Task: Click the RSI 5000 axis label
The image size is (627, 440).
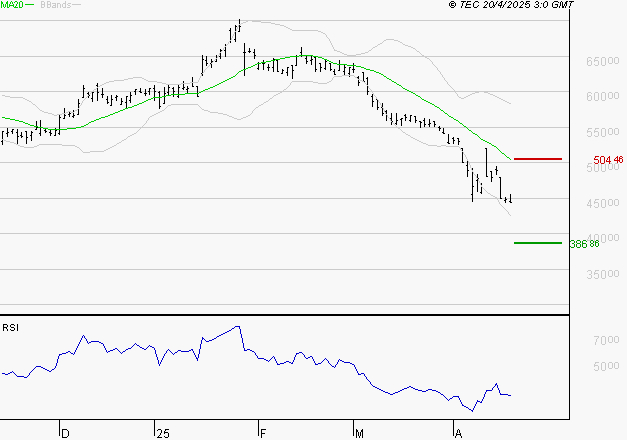Action: tap(606, 366)
